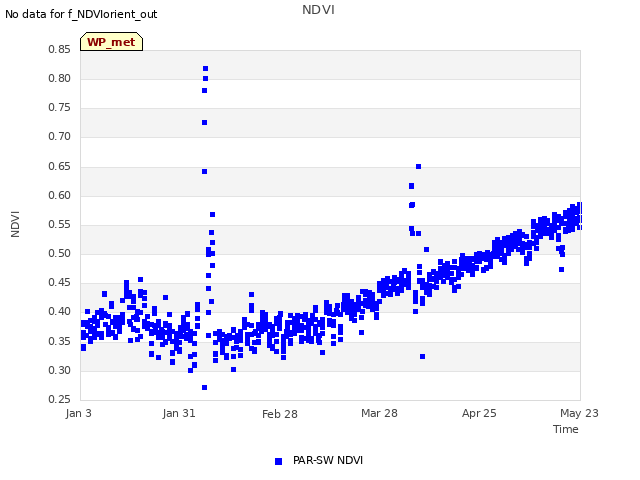Click the 0.45 y-axis tick label
The height and width of the screenshot is (480, 640).
coord(60,282)
